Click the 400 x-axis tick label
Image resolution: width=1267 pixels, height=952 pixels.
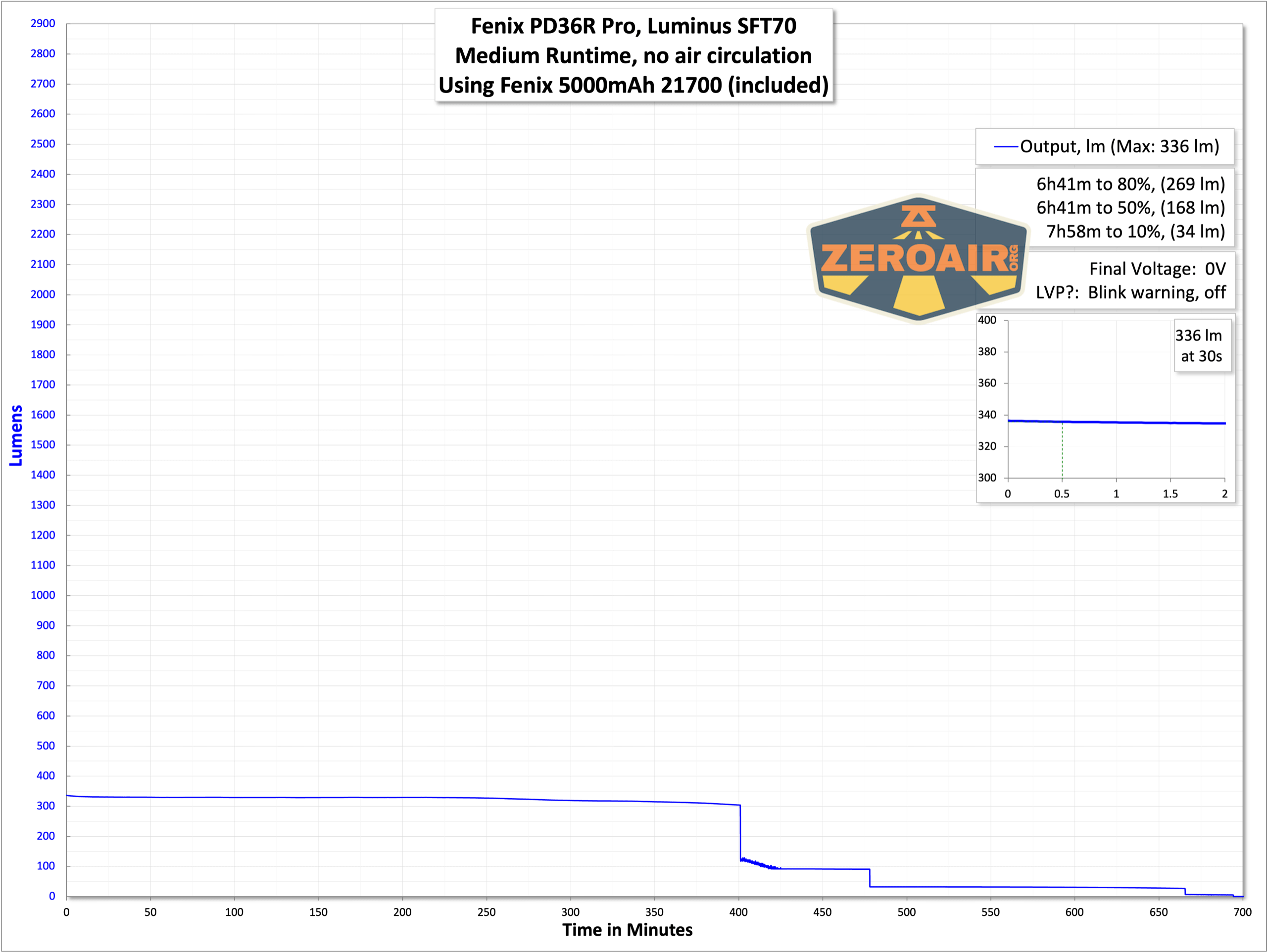[x=738, y=912]
